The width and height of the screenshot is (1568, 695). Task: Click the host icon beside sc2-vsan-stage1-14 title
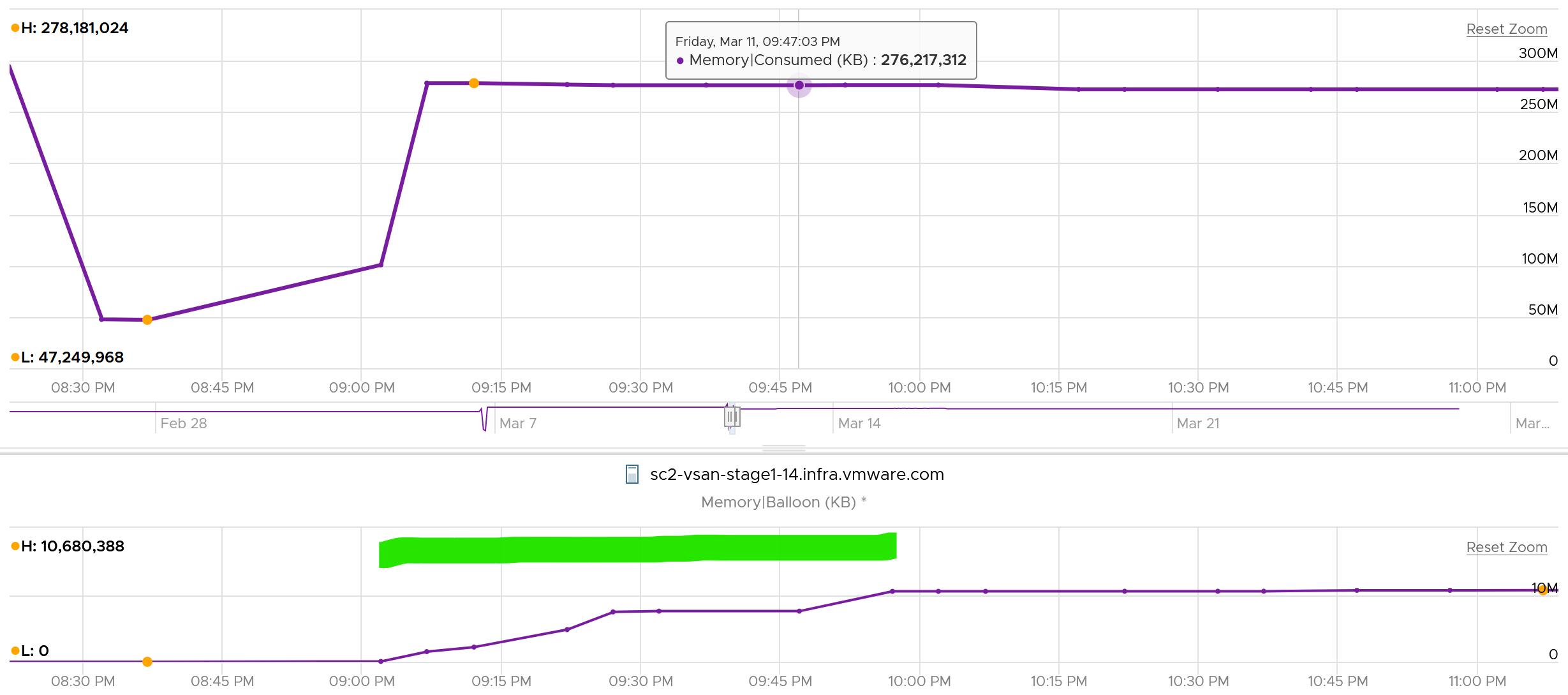tap(632, 474)
